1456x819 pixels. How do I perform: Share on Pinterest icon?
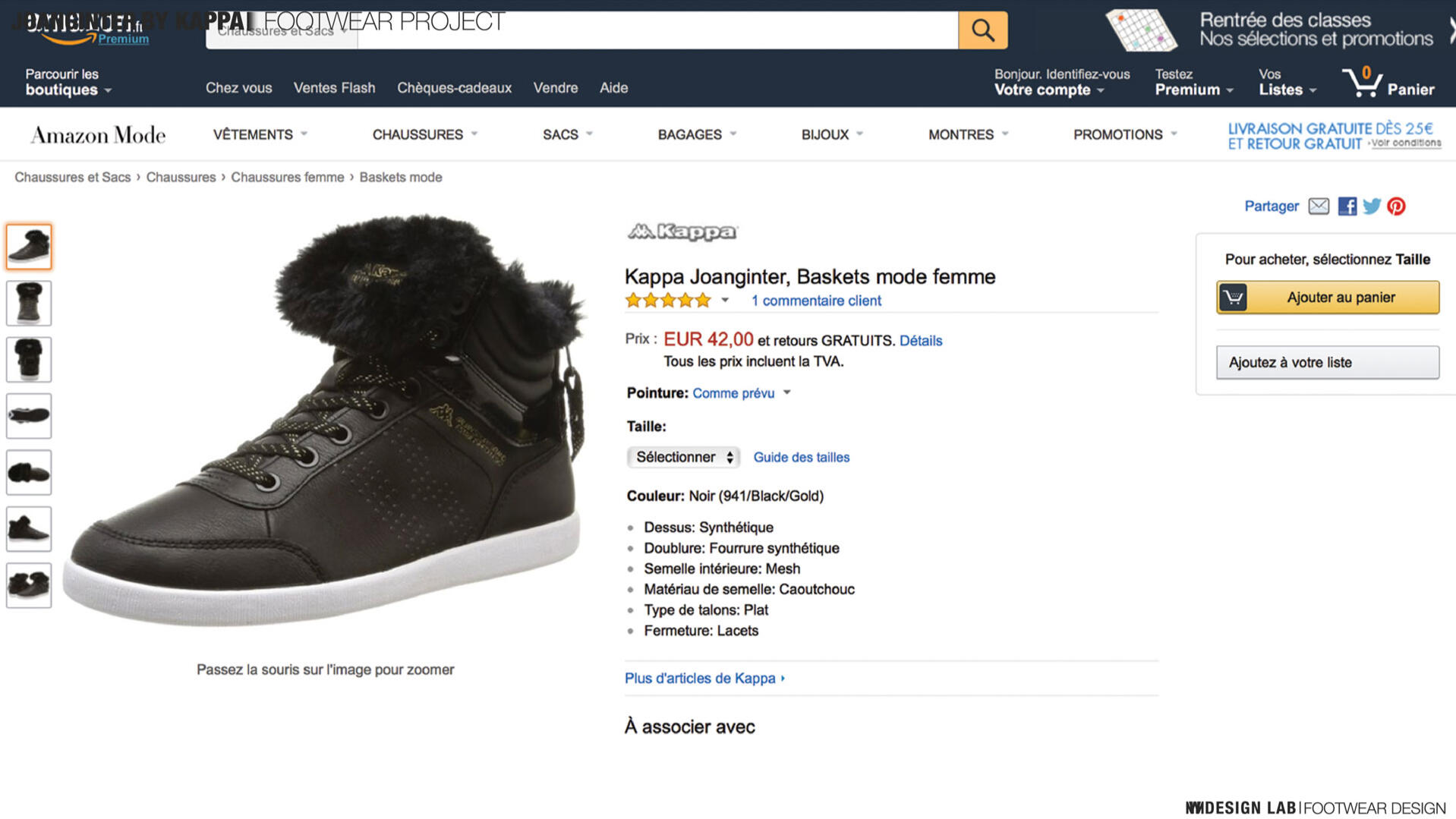1396,206
